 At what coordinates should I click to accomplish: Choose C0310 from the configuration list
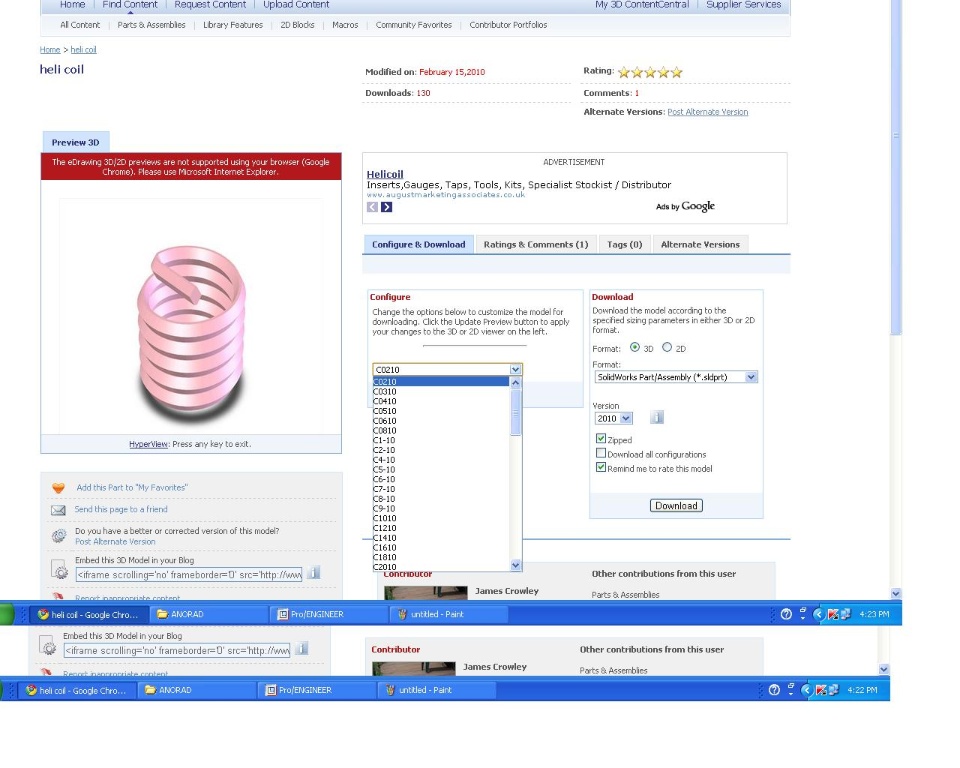(441, 391)
